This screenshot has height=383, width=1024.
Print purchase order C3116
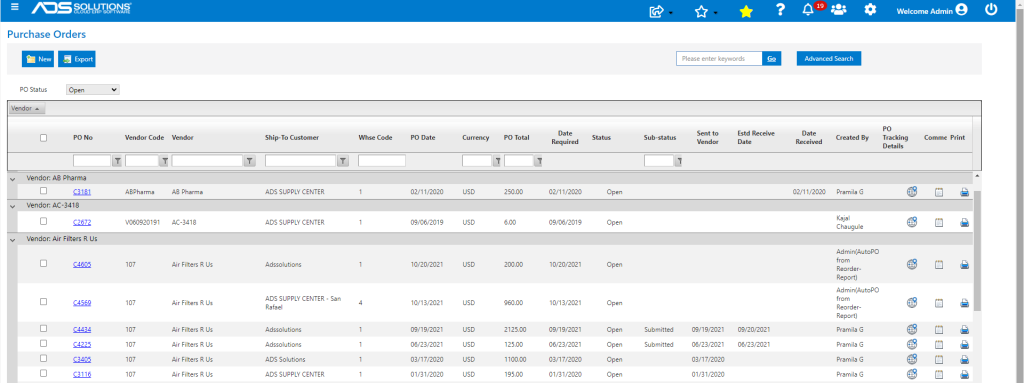[x=964, y=375]
